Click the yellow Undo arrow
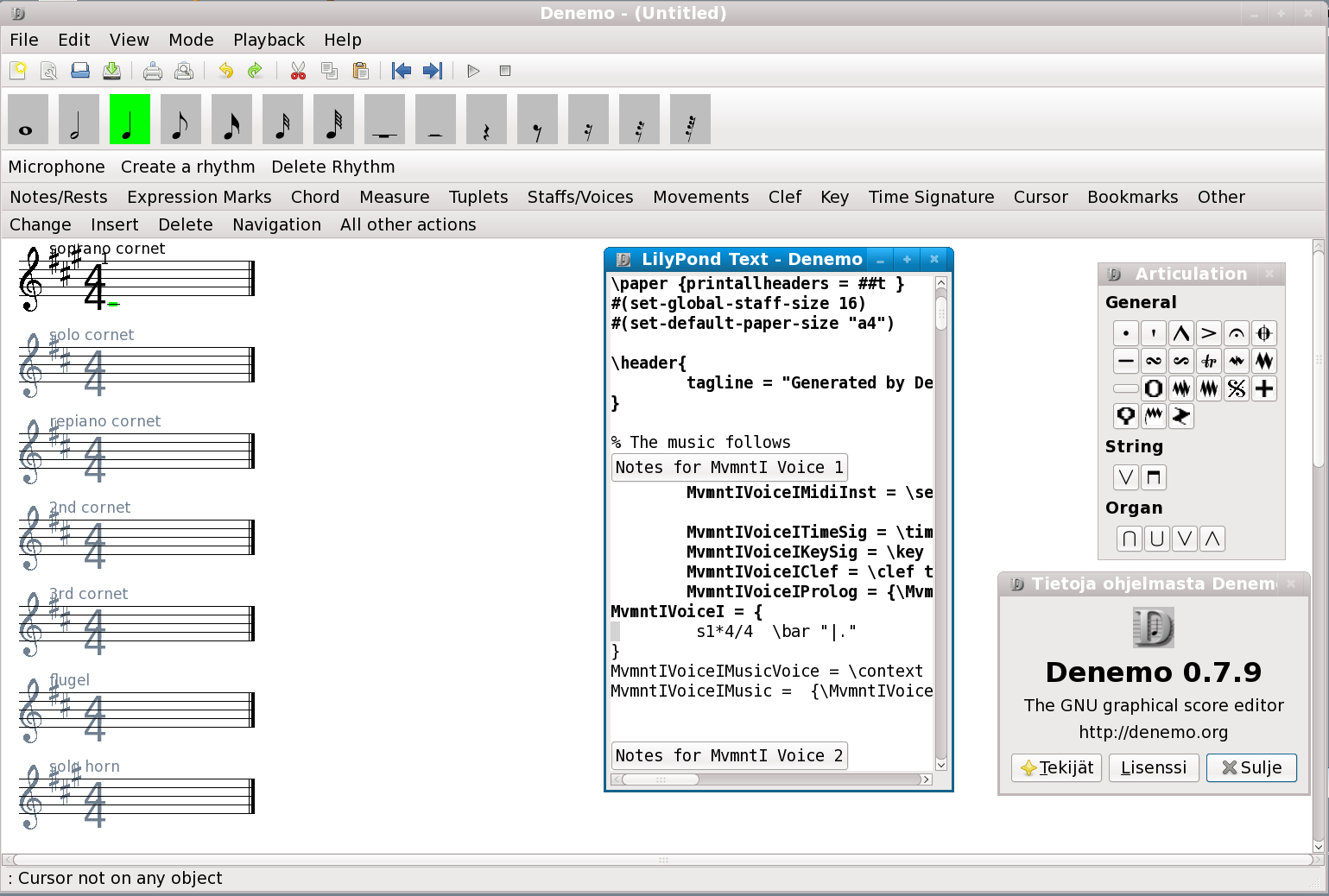 225,71
